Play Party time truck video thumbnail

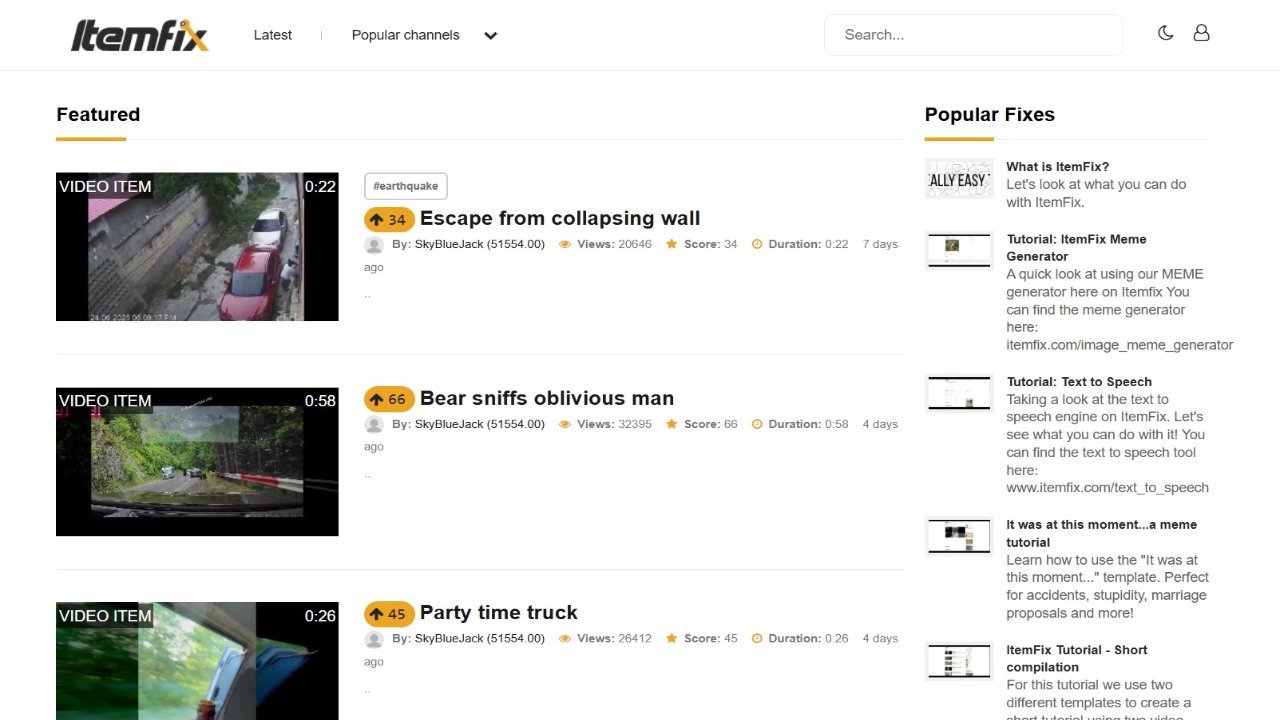tap(197, 661)
